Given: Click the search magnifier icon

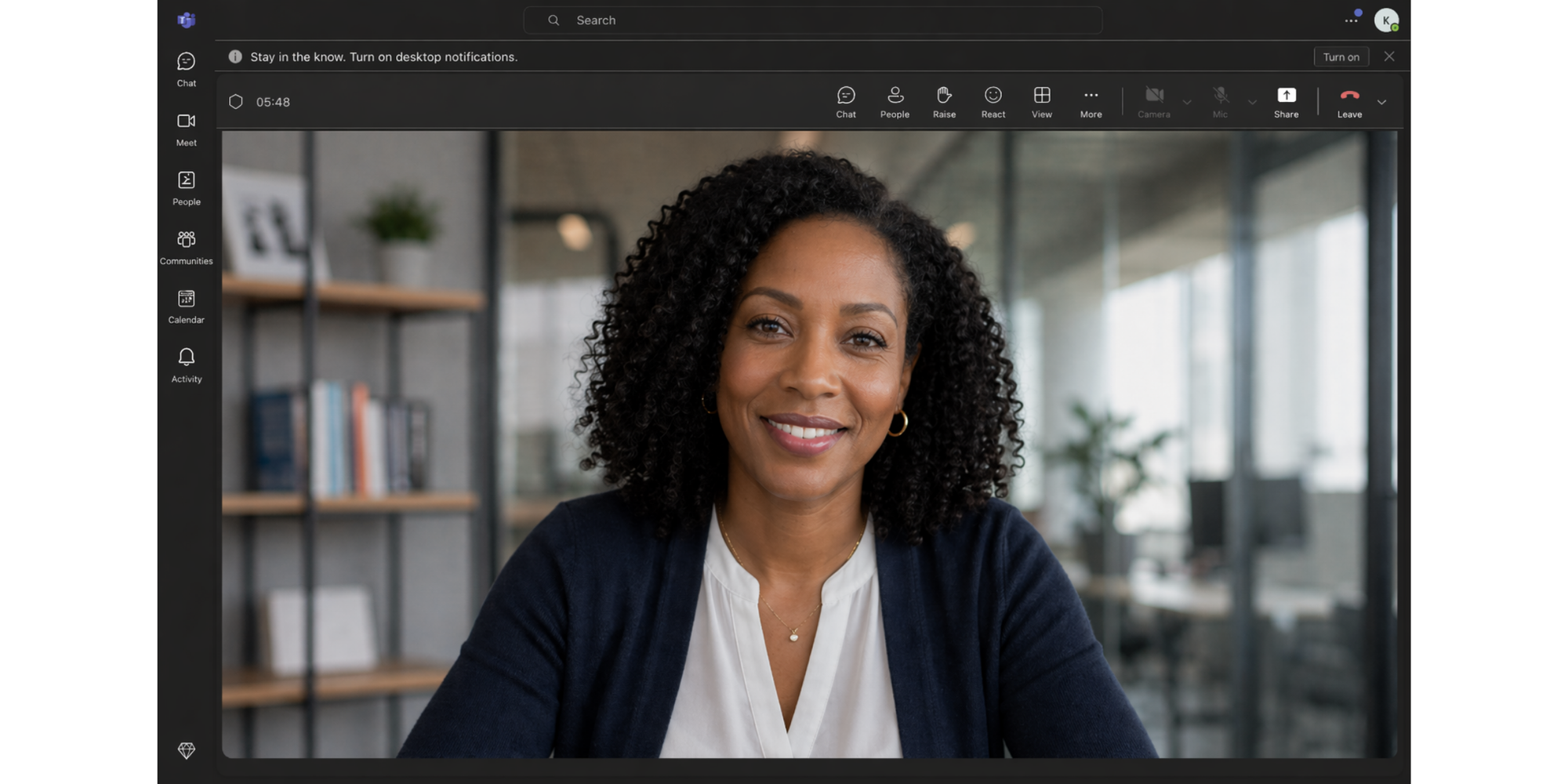Looking at the screenshot, I should coord(554,20).
